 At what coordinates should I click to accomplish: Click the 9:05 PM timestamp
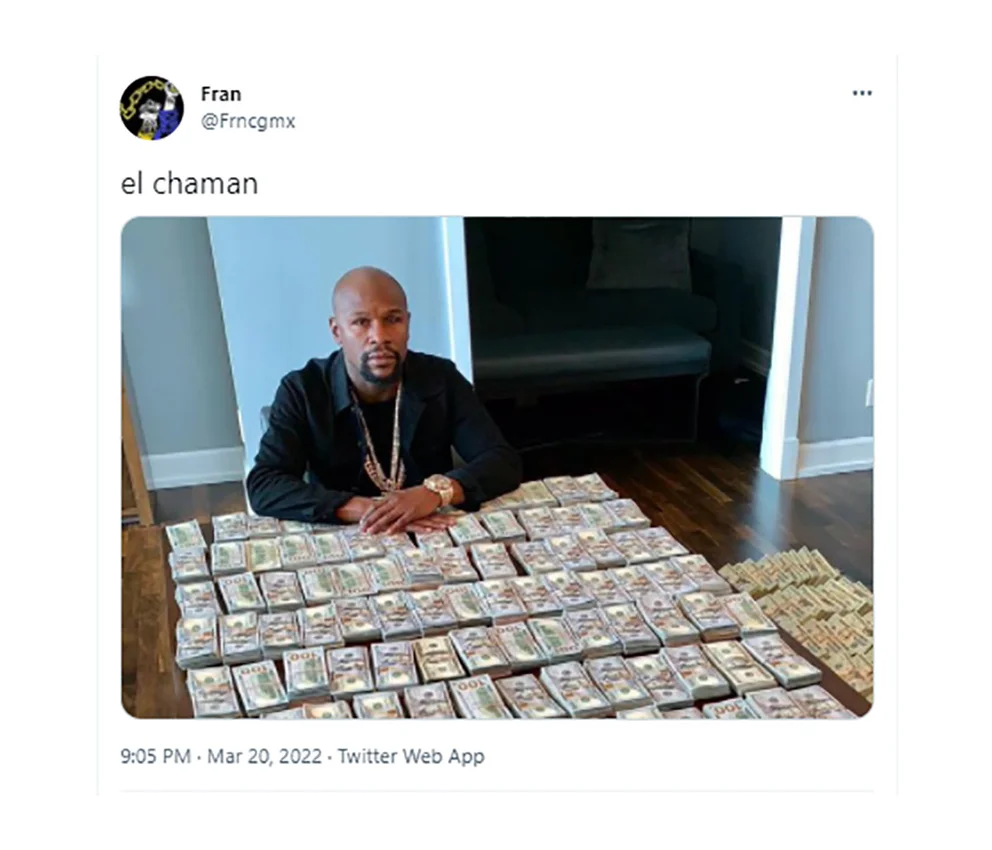[156, 756]
